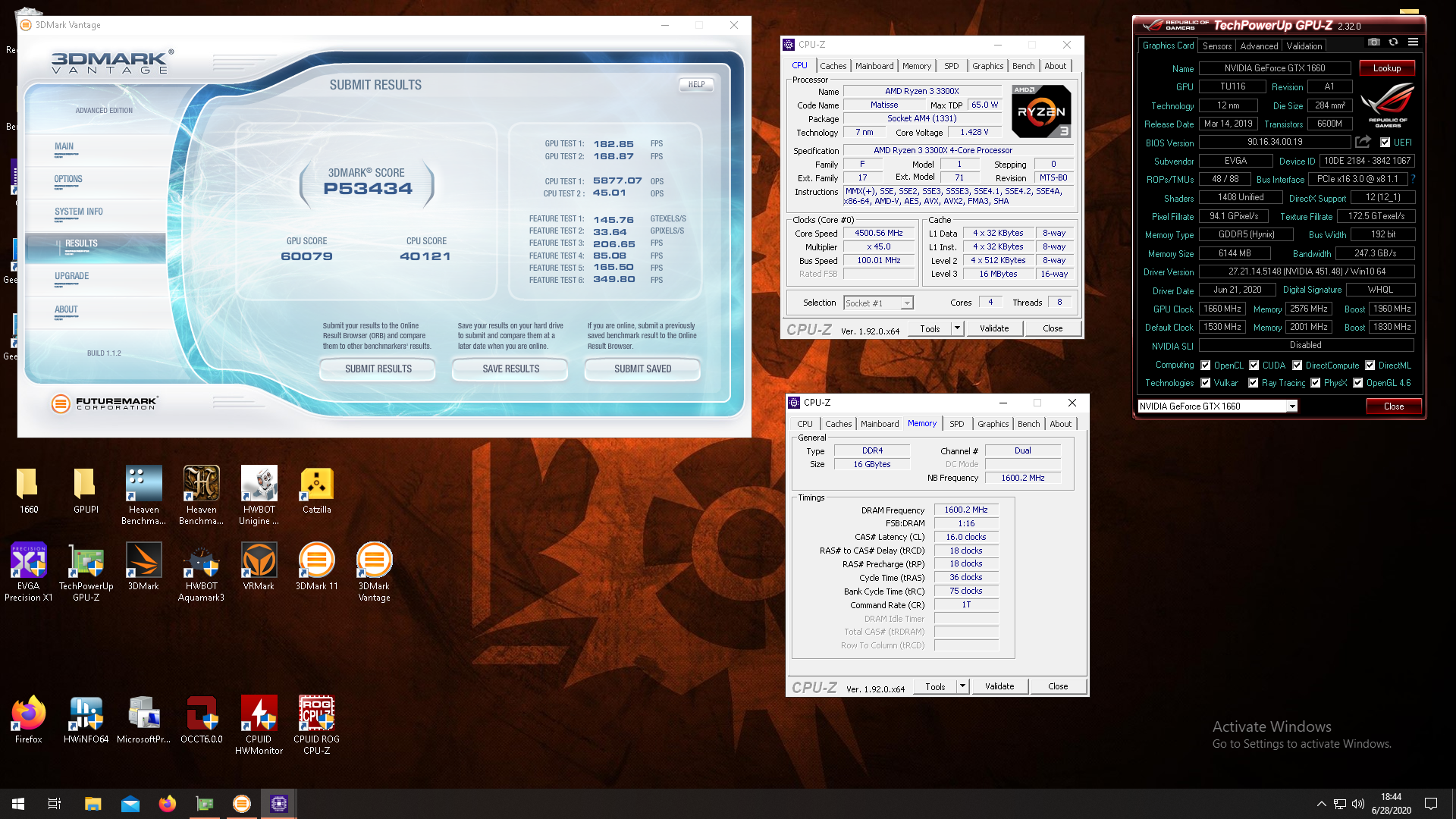Launch HWBOT Unigine desktop shortcut
The width and height of the screenshot is (1456, 819).
pyautogui.click(x=259, y=495)
